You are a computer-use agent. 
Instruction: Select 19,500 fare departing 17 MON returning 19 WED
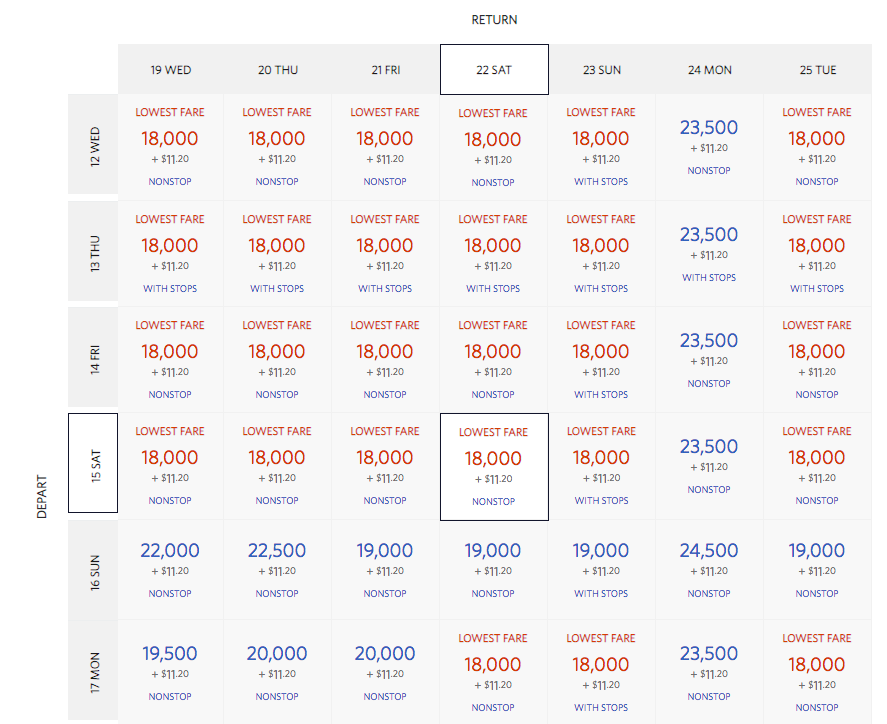tap(170, 672)
